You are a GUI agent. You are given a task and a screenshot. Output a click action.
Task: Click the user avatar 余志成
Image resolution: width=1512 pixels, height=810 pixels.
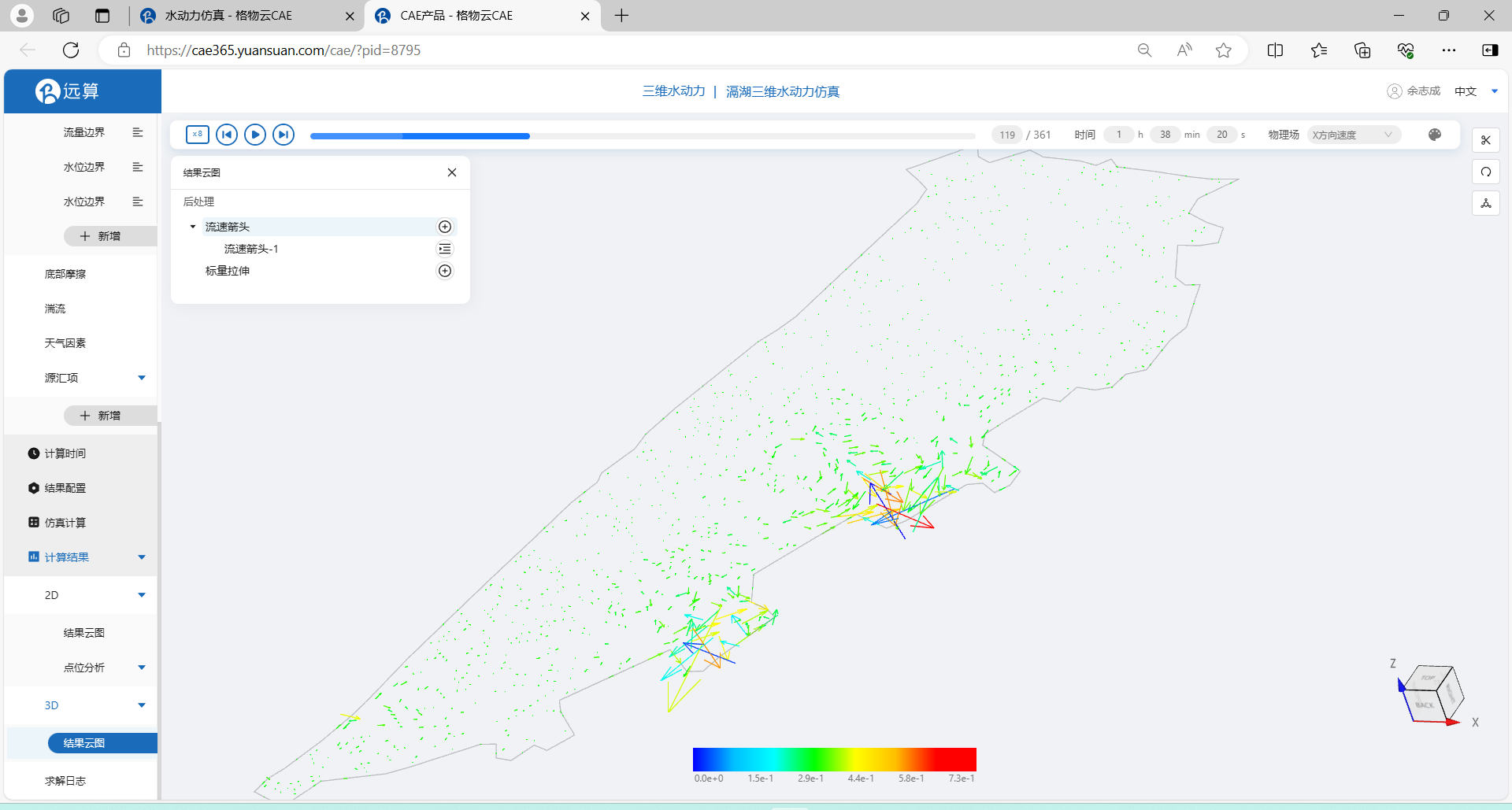pos(1414,91)
